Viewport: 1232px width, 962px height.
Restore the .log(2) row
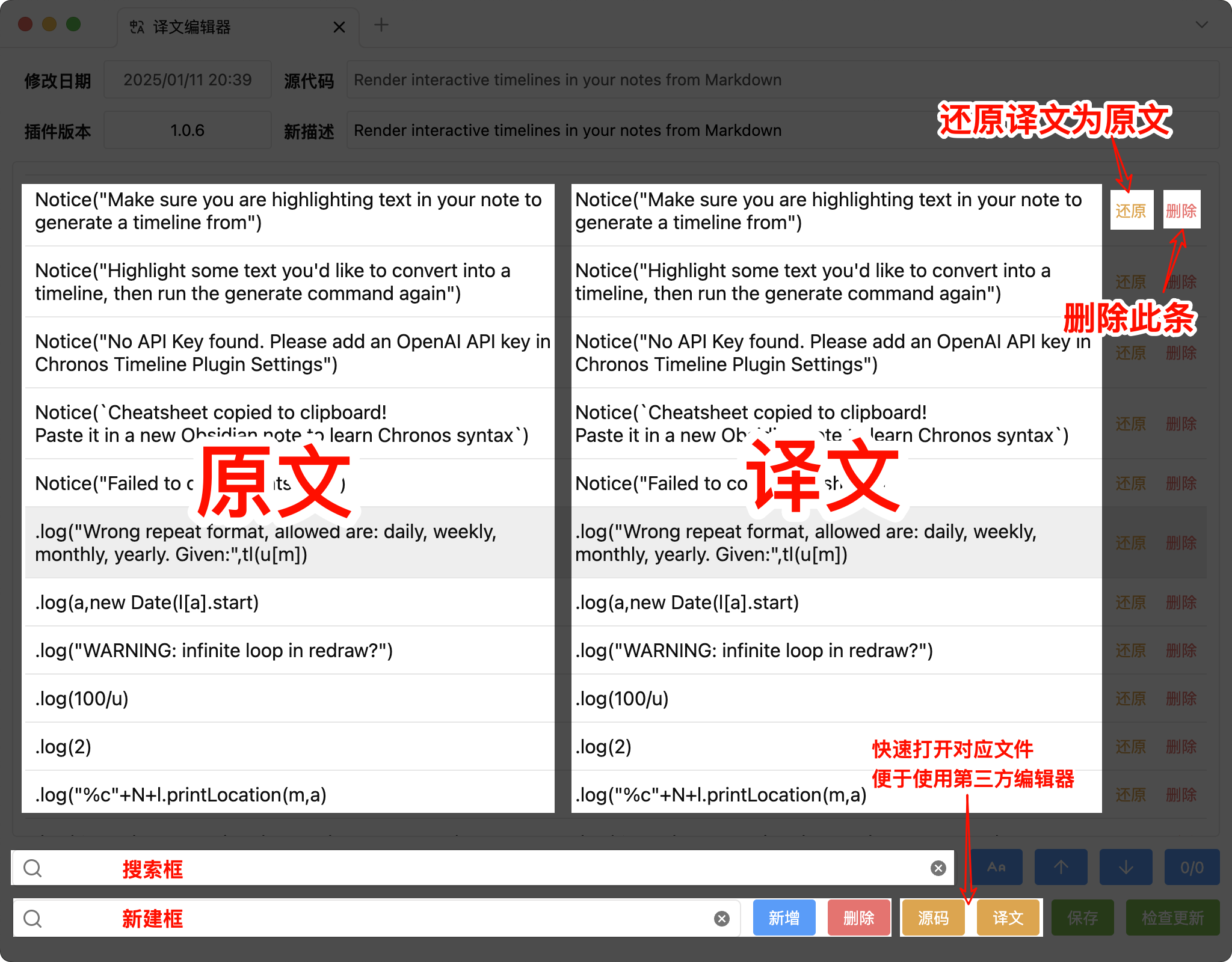click(x=1131, y=747)
